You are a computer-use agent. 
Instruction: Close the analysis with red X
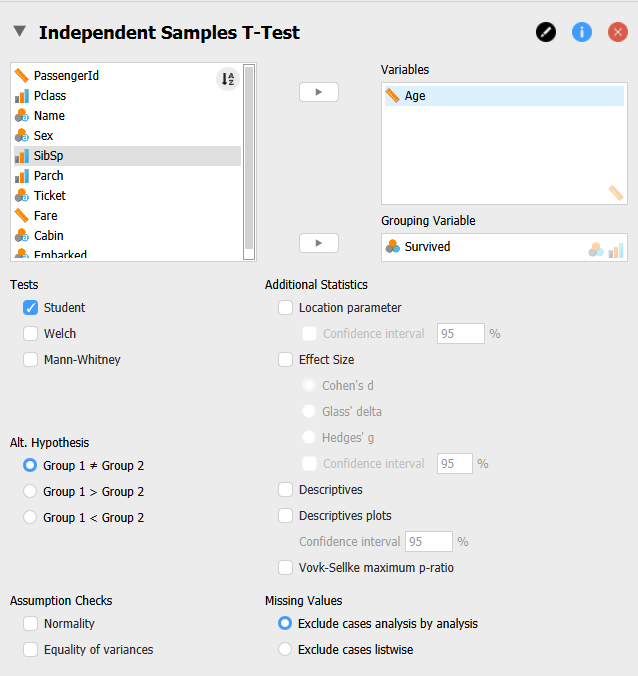[x=618, y=32]
